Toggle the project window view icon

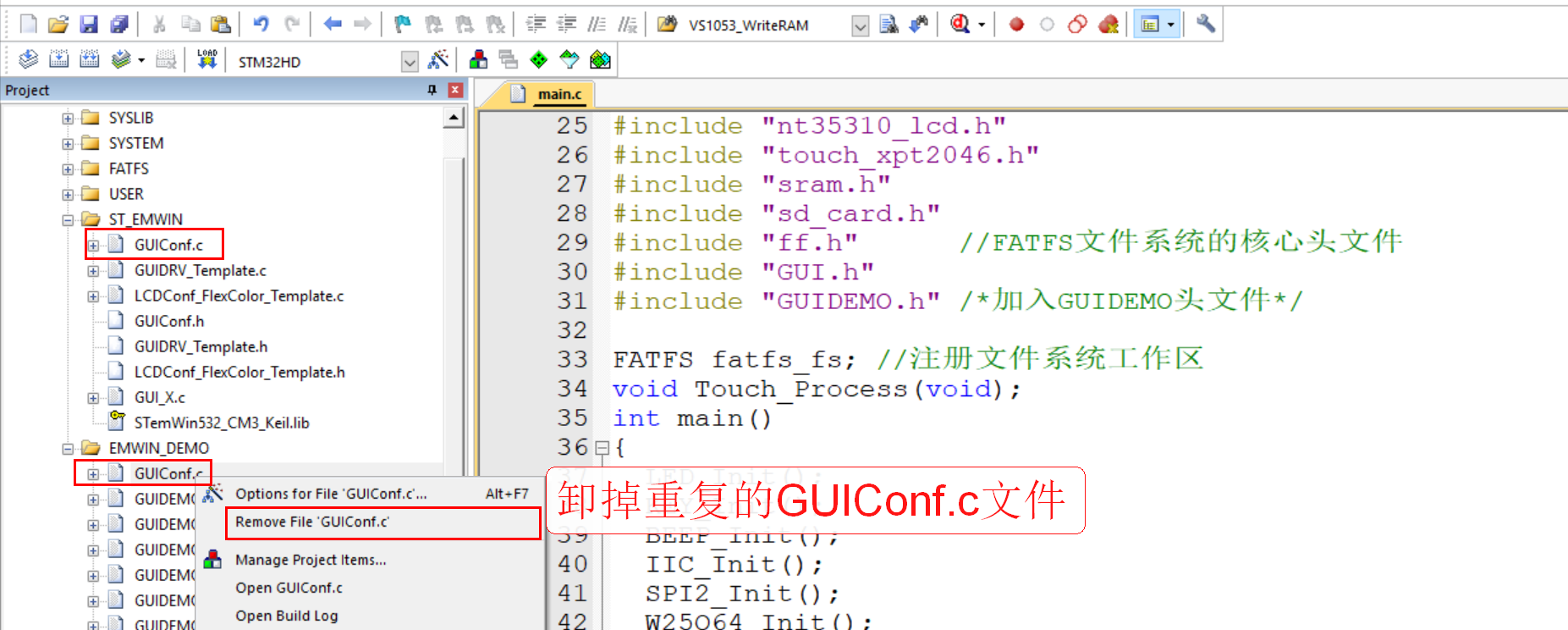[1149, 25]
